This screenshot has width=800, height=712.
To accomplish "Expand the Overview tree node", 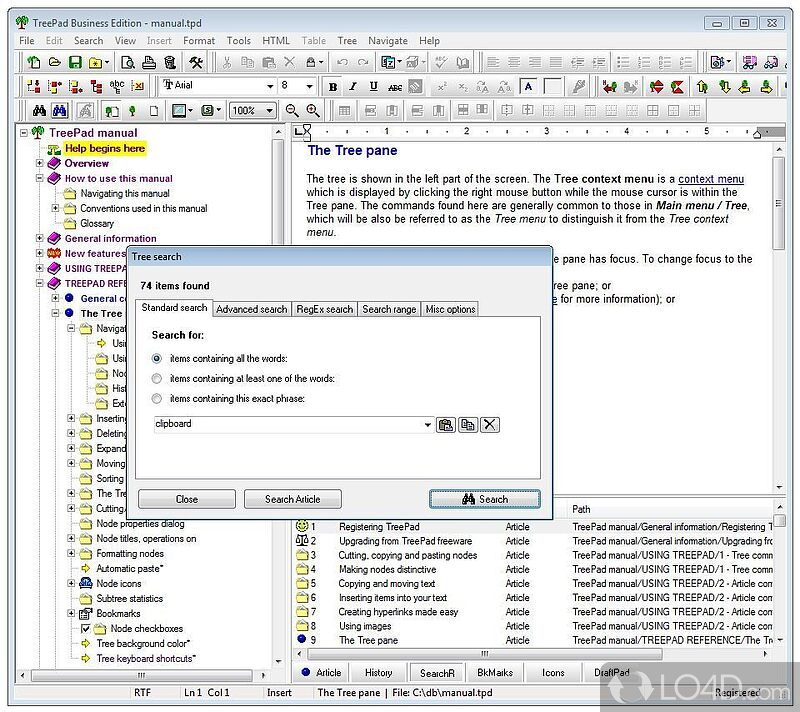I will [x=40, y=163].
